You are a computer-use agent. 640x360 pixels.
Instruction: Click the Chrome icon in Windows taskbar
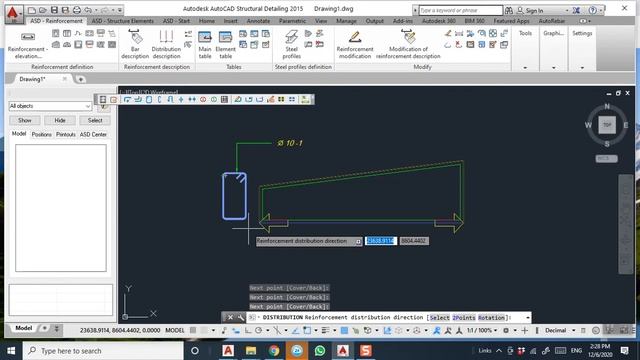tap(274, 351)
